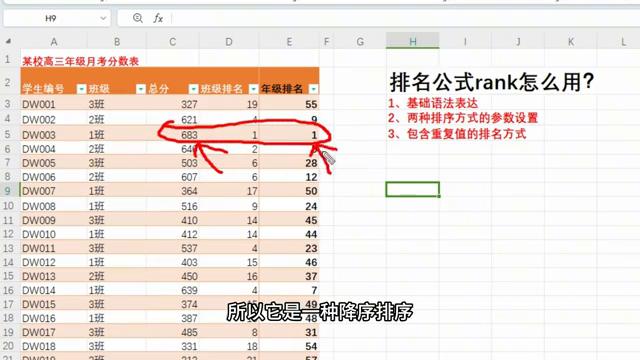Select row 16 header

8,290
